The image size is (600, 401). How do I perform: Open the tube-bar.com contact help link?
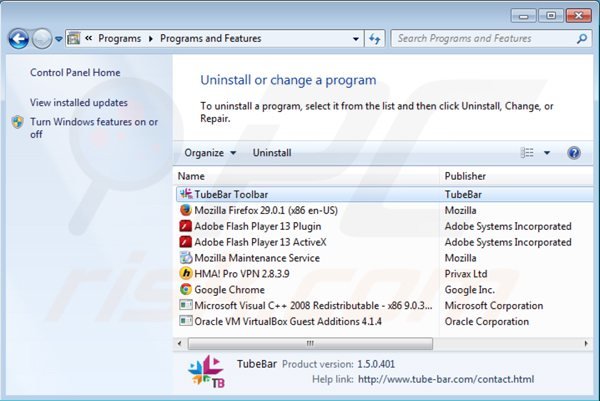[446, 380]
